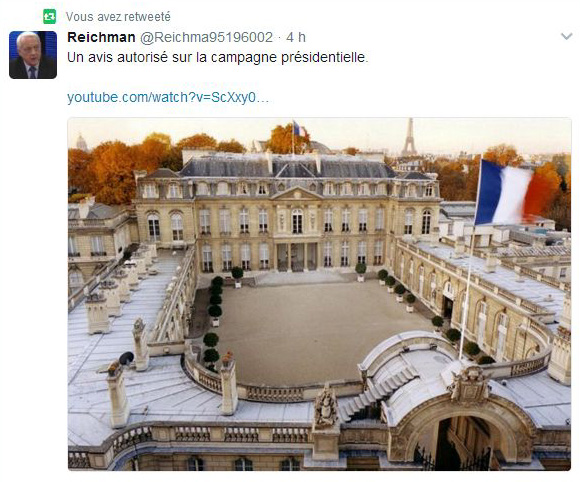580x482 pixels.
Task: Open the Élysée palace preview image
Action: click(320, 294)
